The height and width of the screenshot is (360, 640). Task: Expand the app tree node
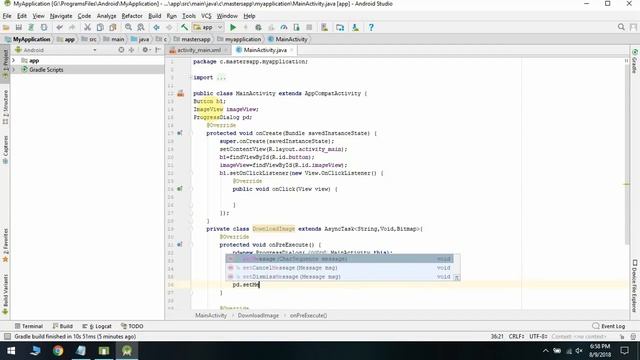coord(13,60)
